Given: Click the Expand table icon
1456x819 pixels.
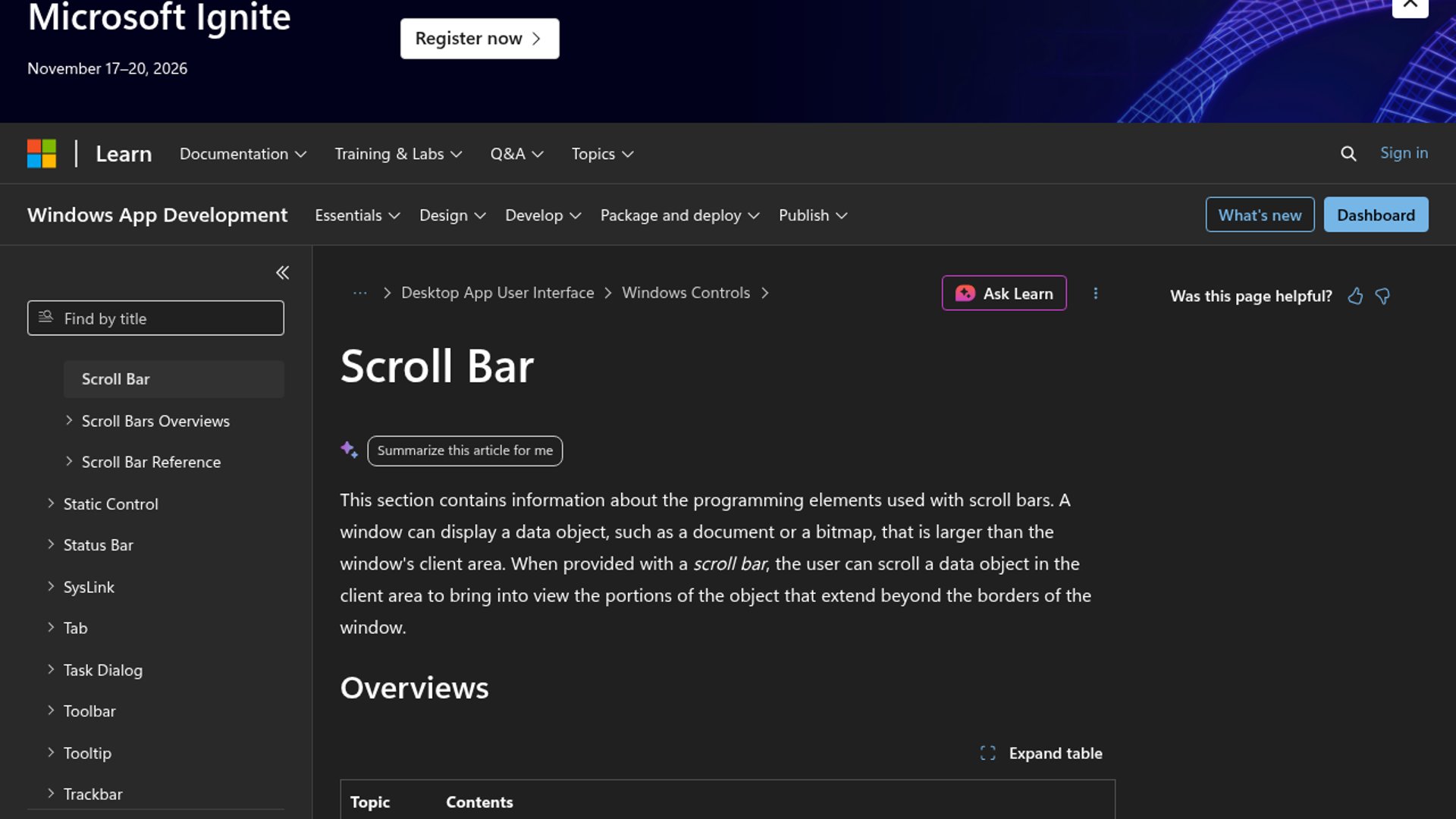Looking at the screenshot, I should [x=987, y=753].
